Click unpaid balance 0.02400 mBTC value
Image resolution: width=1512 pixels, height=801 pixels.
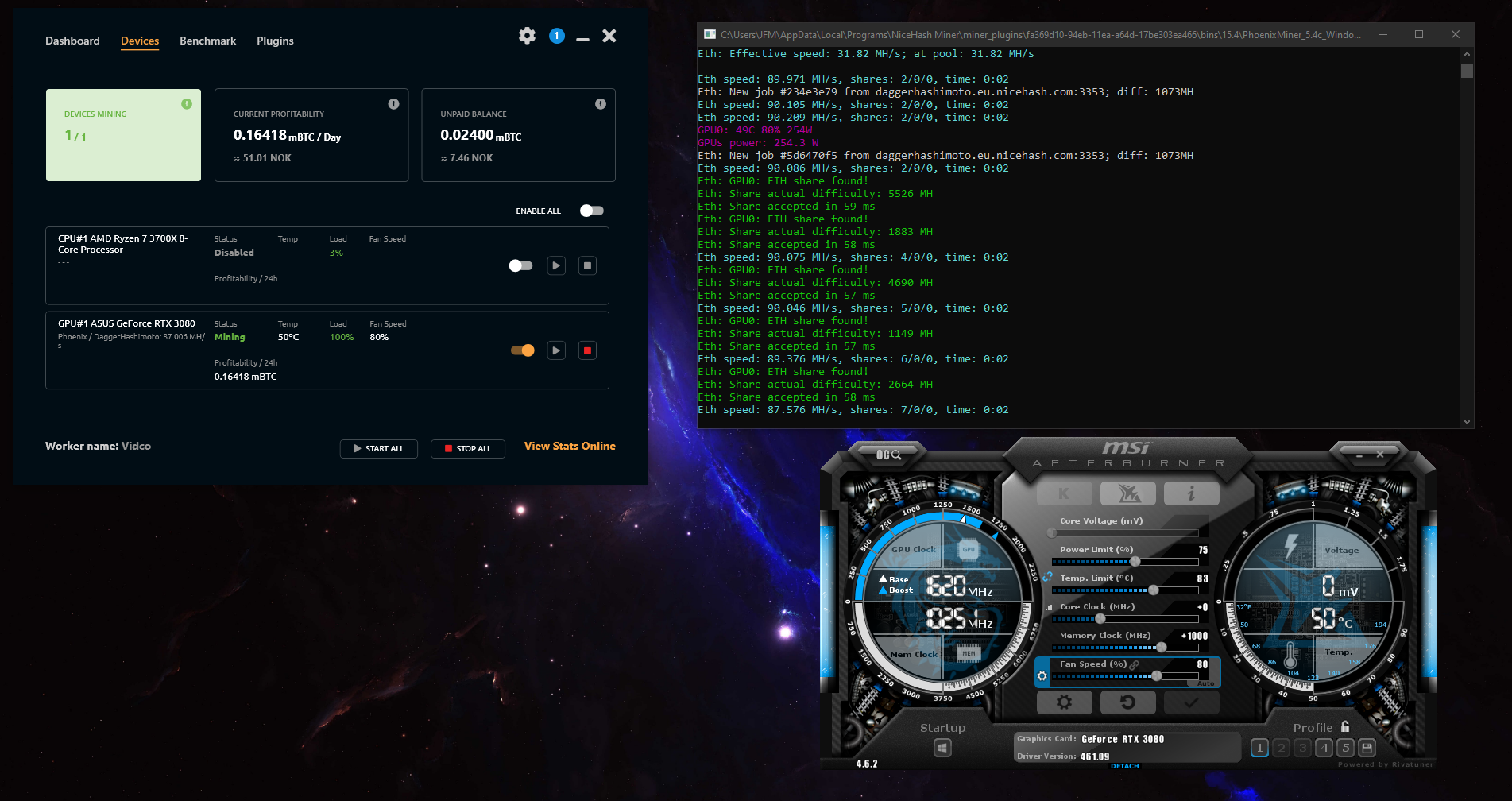(481, 136)
